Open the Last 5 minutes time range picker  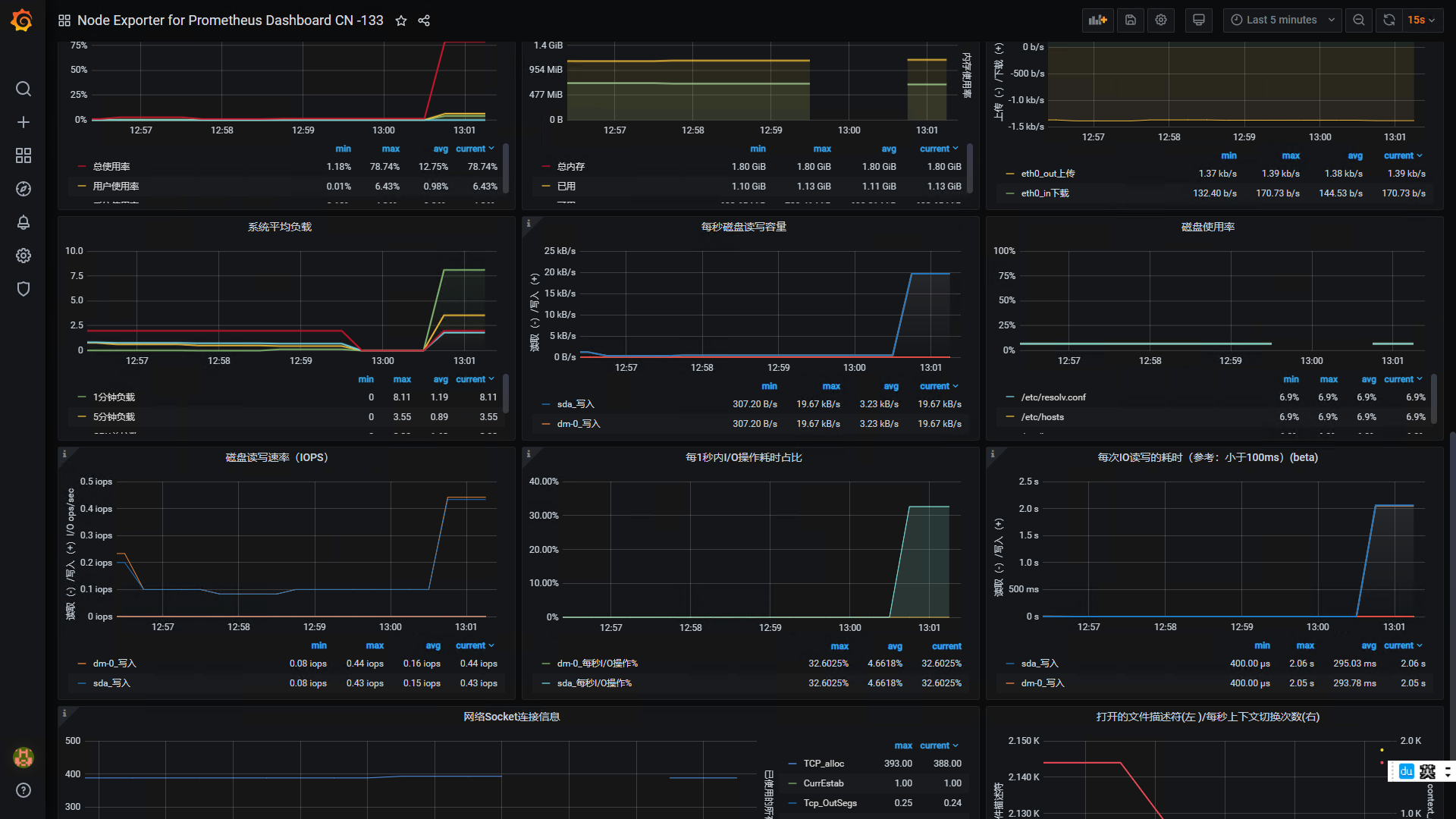click(1282, 20)
